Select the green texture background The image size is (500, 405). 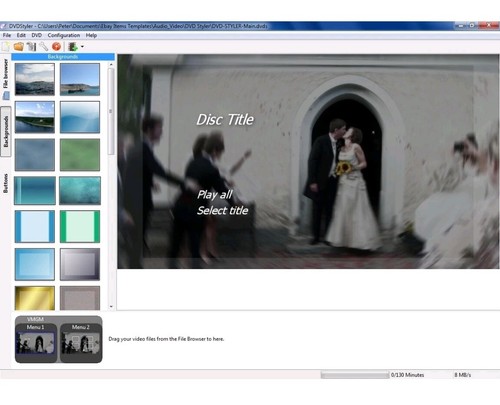[80, 155]
